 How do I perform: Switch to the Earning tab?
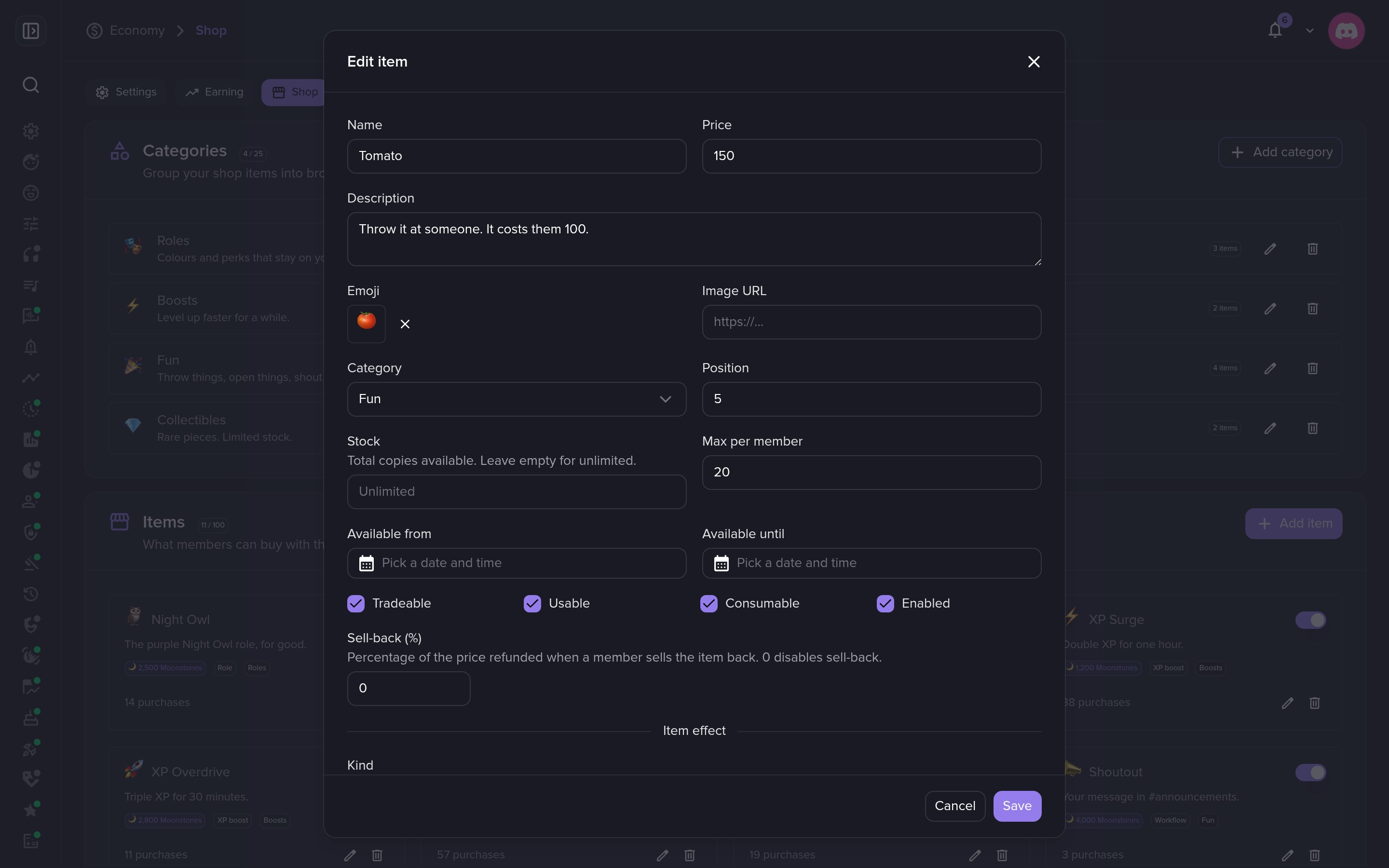(215, 92)
